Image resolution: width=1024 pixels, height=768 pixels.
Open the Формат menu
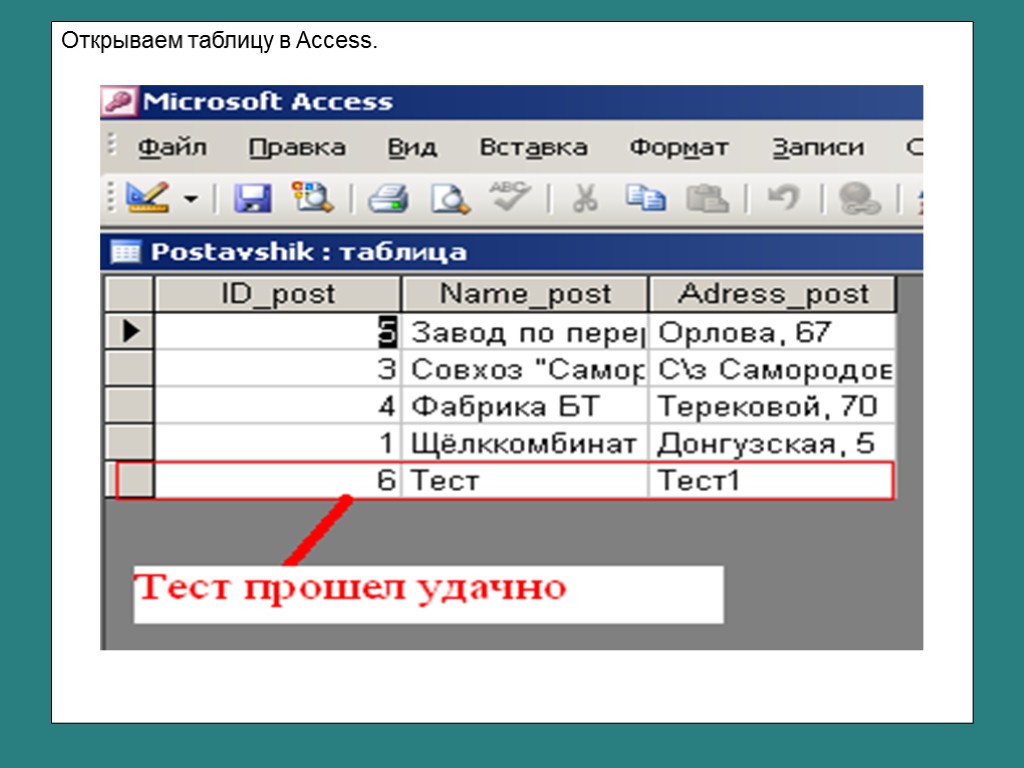(679, 148)
